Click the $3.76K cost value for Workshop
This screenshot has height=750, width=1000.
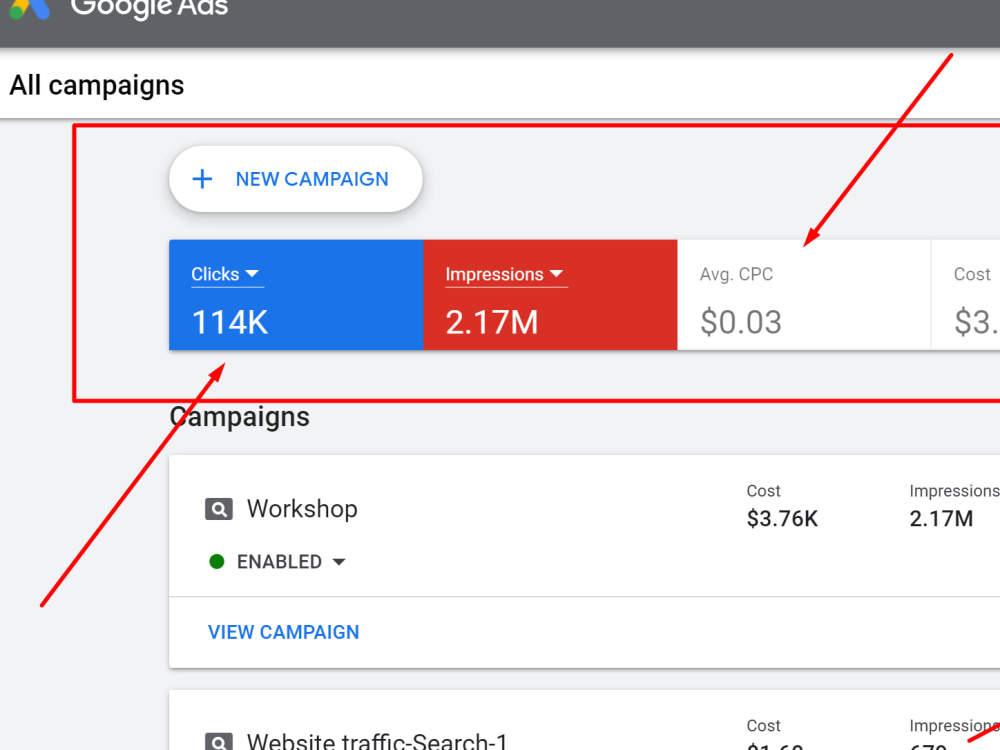coord(783,518)
